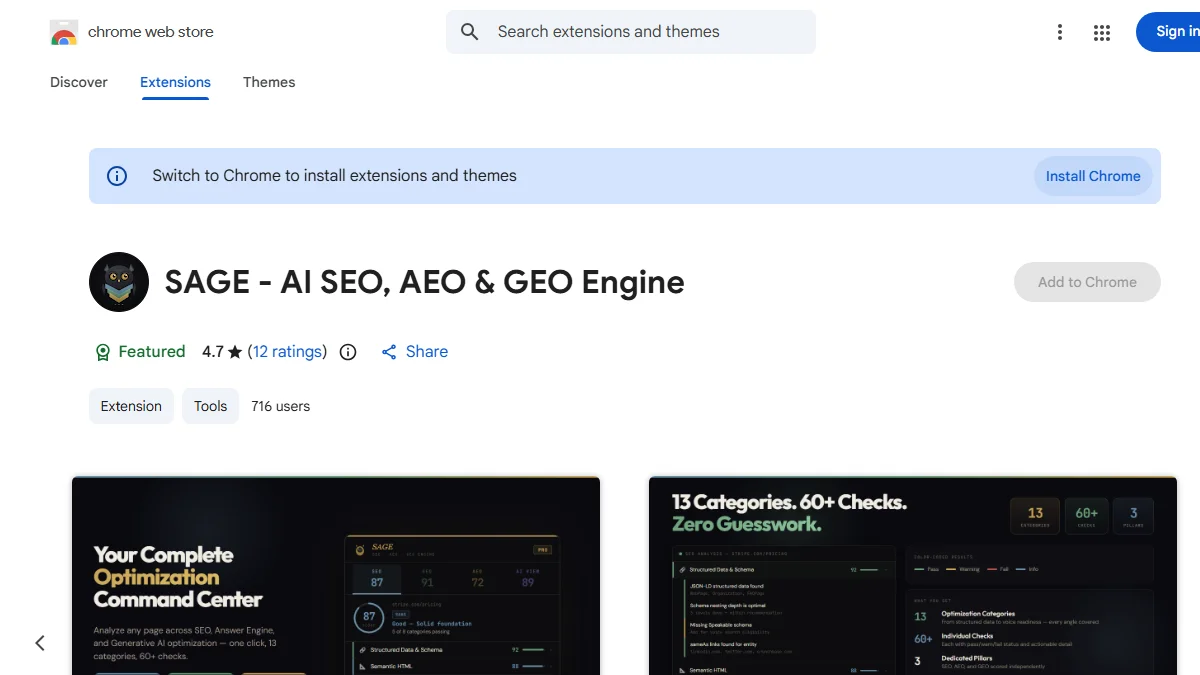Click the 'chrome web store' title text
Viewport: 1200px width, 675px height.
[x=151, y=32]
